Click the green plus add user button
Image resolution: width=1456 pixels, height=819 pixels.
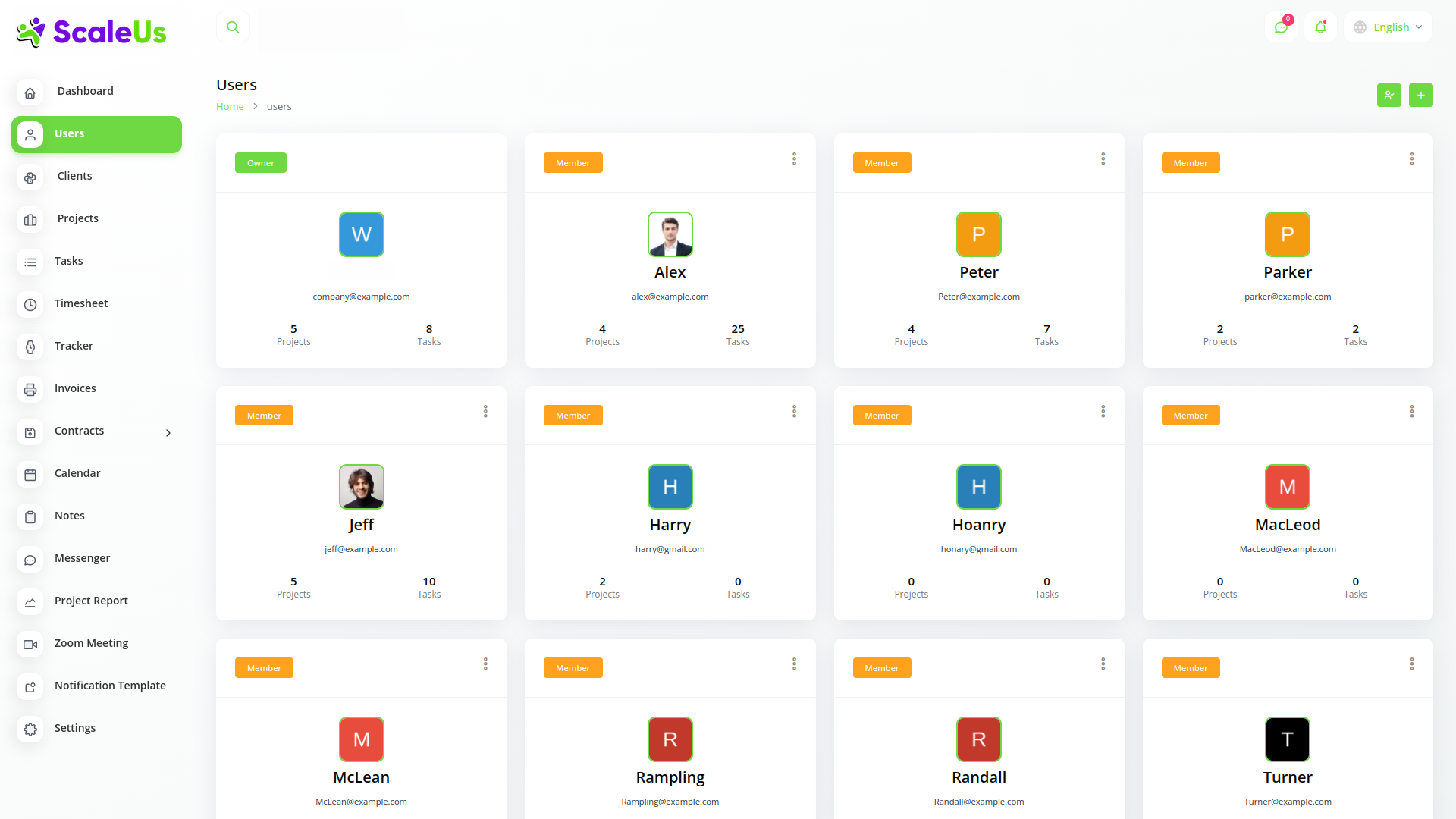click(x=1420, y=96)
